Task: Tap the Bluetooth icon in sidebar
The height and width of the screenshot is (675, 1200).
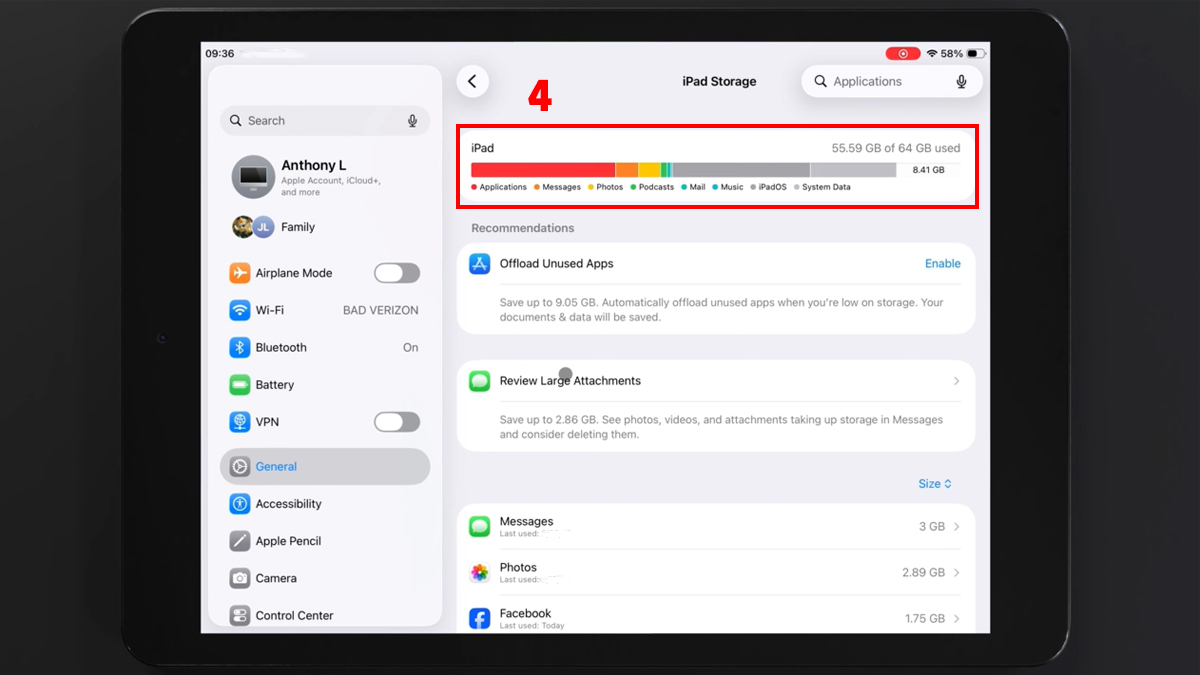Action: 240,347
